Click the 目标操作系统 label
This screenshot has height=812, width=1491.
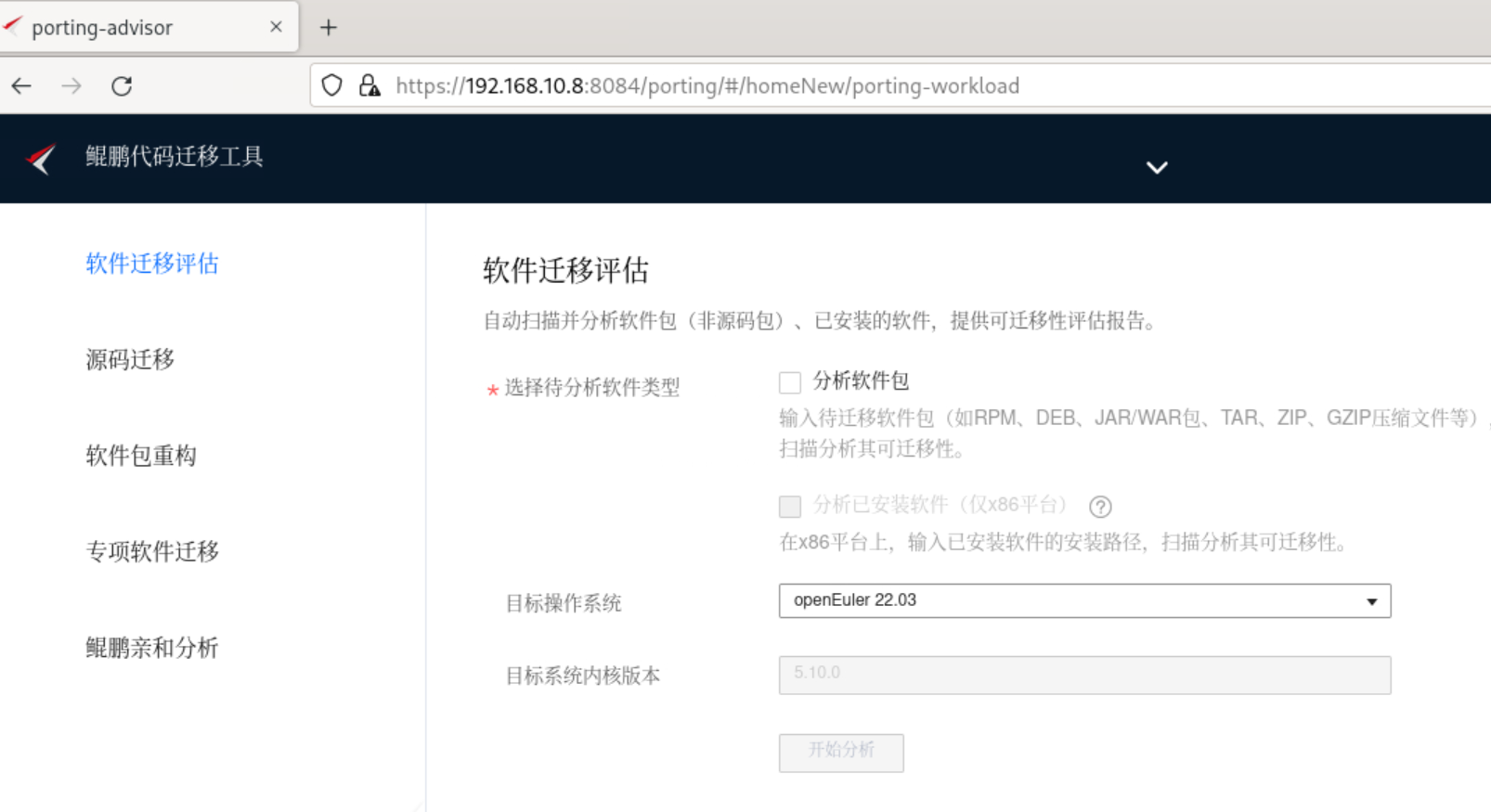click(x=563, y=604)
